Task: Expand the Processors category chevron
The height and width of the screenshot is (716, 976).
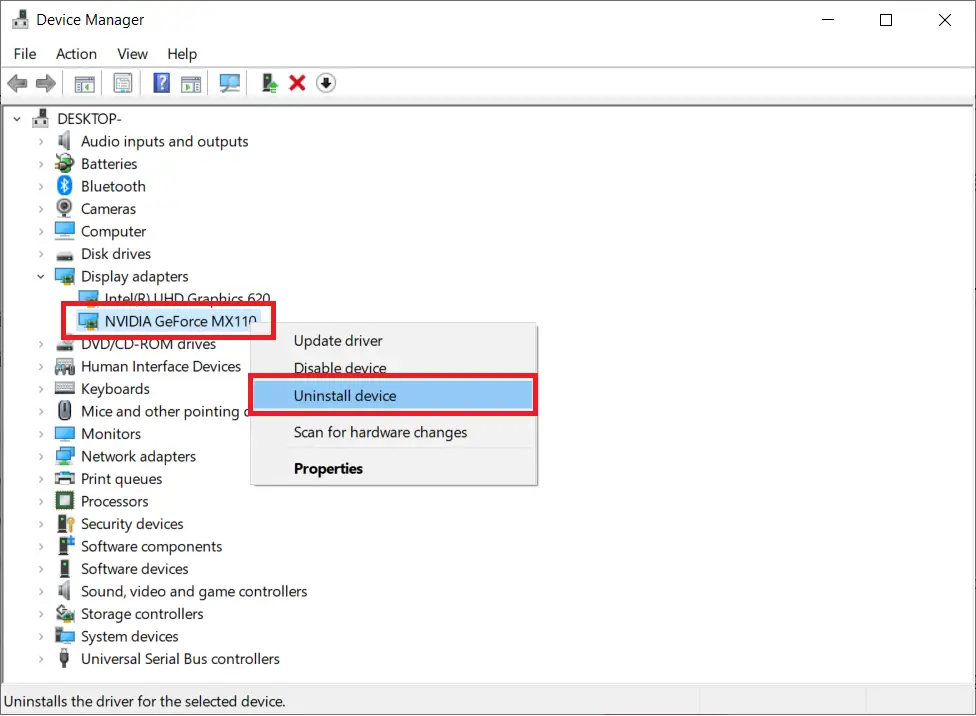Action: tap(41, 501)
